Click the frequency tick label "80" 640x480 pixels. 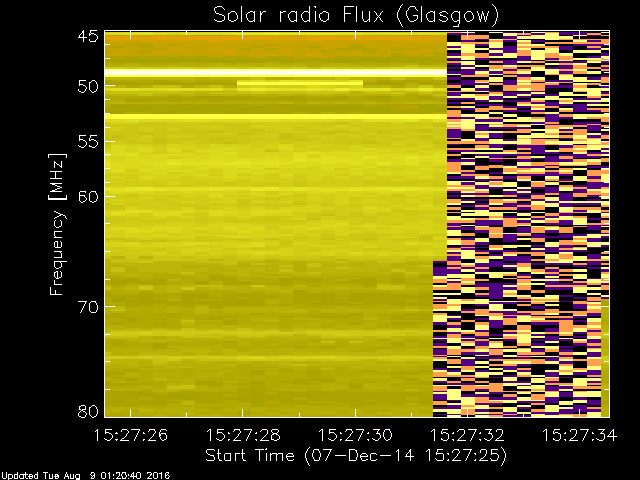[88, 411]
